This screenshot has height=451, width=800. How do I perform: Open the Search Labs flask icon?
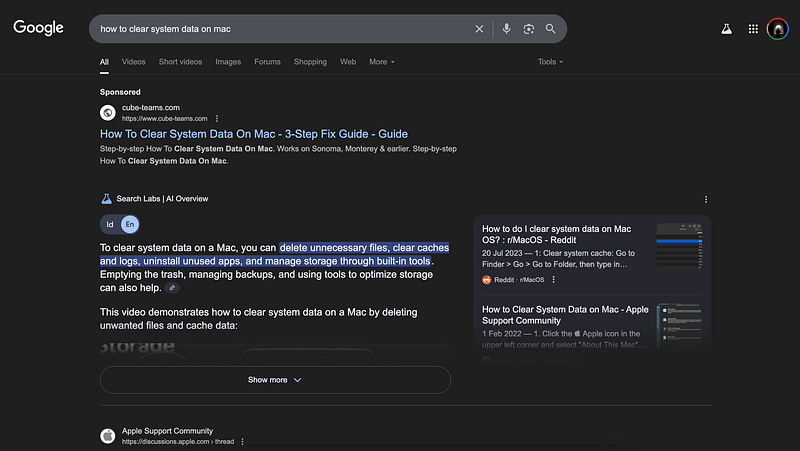click(x=727, y=29)
